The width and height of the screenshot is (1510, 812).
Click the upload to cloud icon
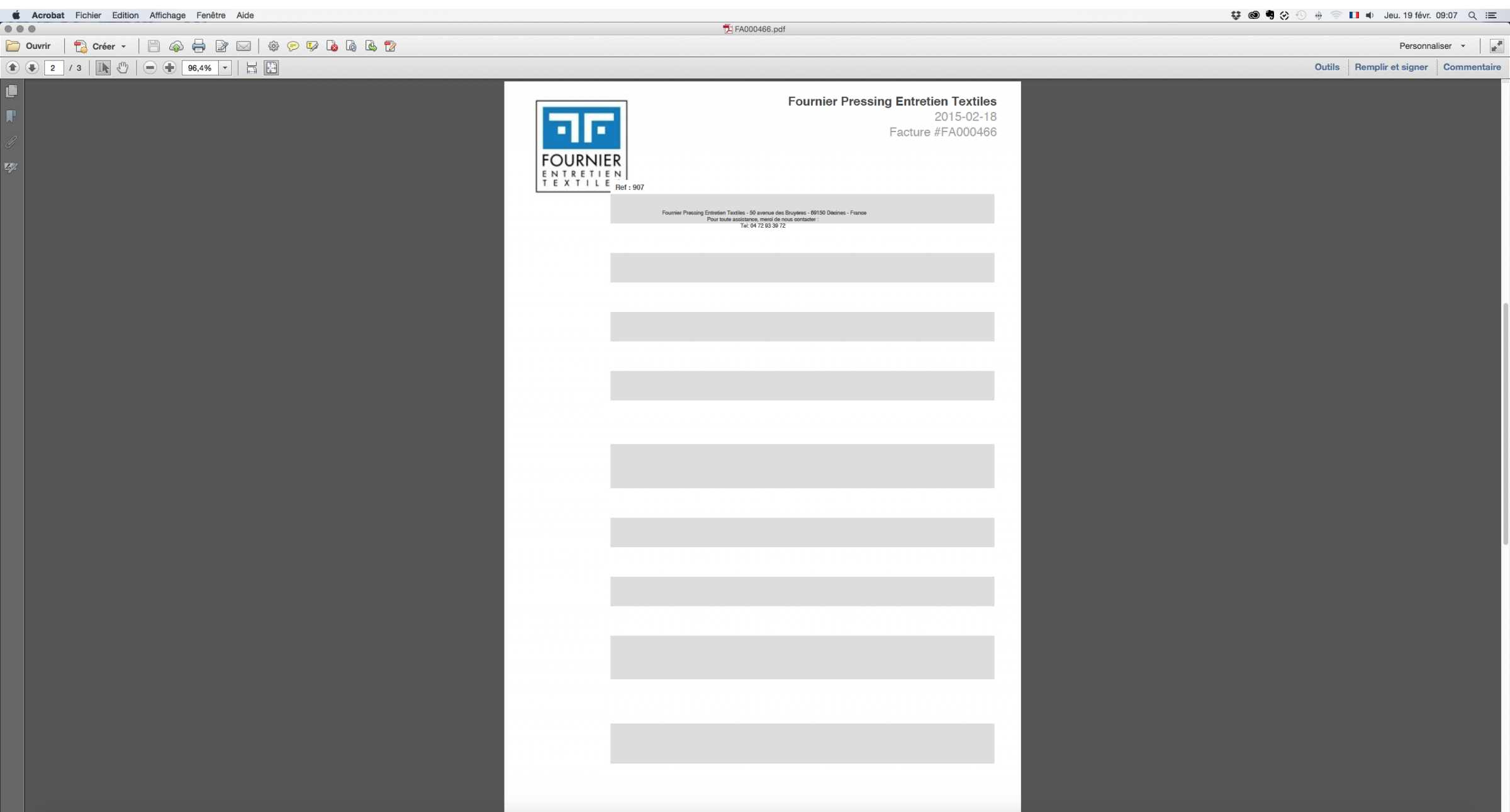(x=176, y=46)
